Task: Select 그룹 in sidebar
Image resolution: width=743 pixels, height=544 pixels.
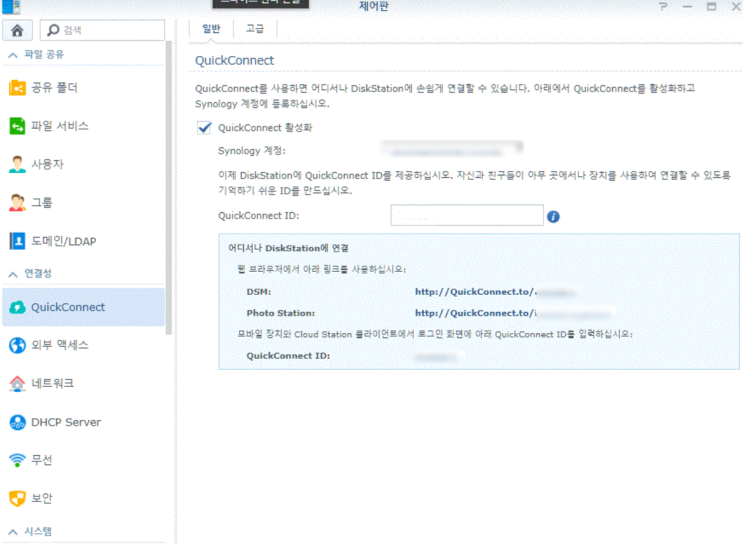Action: tap(83, 203)
